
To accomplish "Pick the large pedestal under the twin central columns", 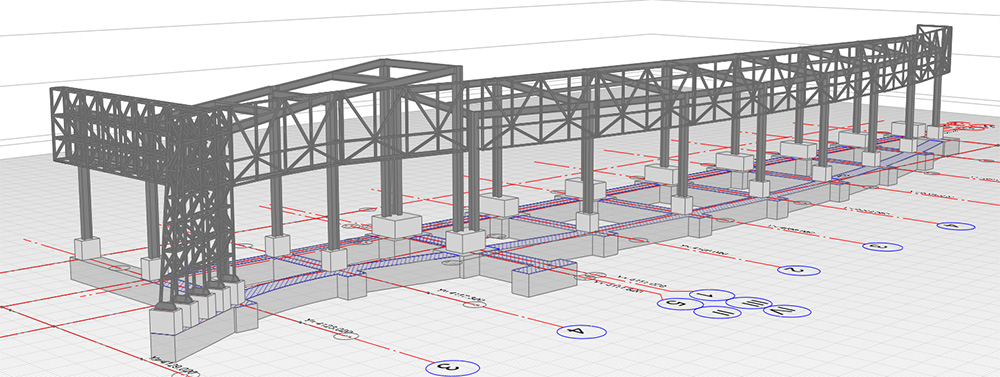I will [x=396, y=225].
